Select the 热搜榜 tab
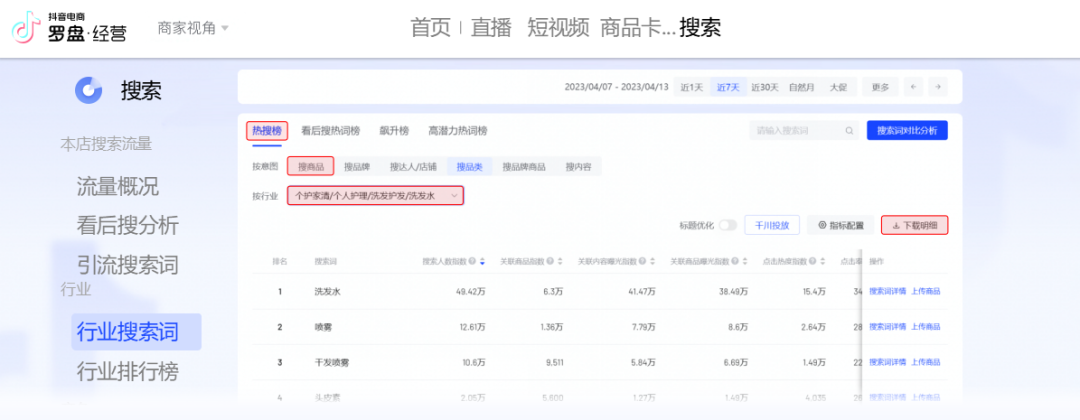 click(267, 131)
